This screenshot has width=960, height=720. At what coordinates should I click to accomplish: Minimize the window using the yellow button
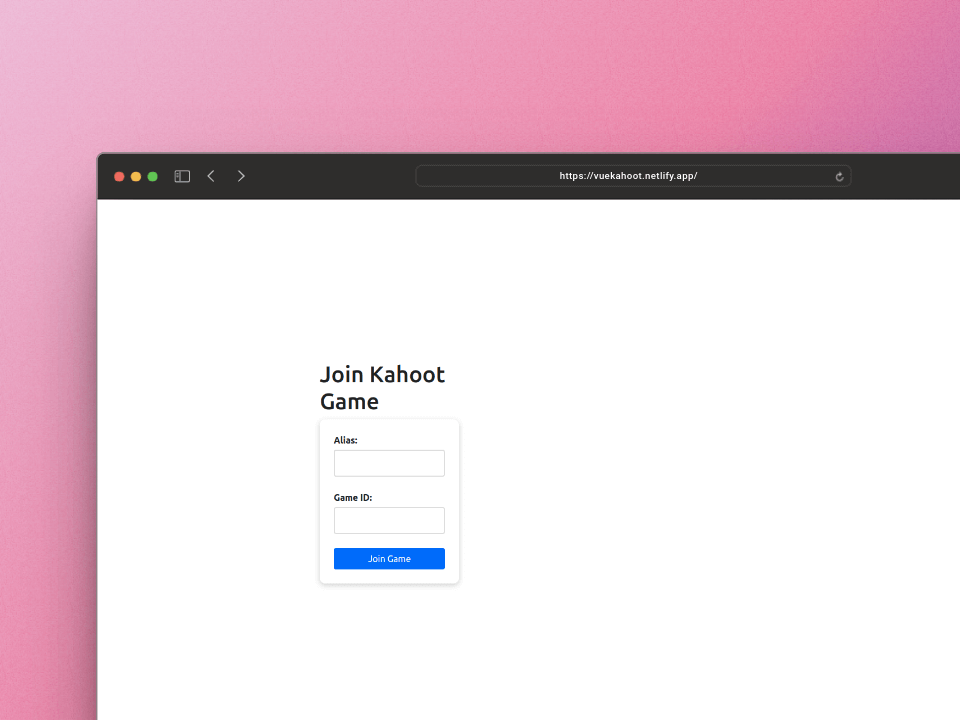(136, 177)
